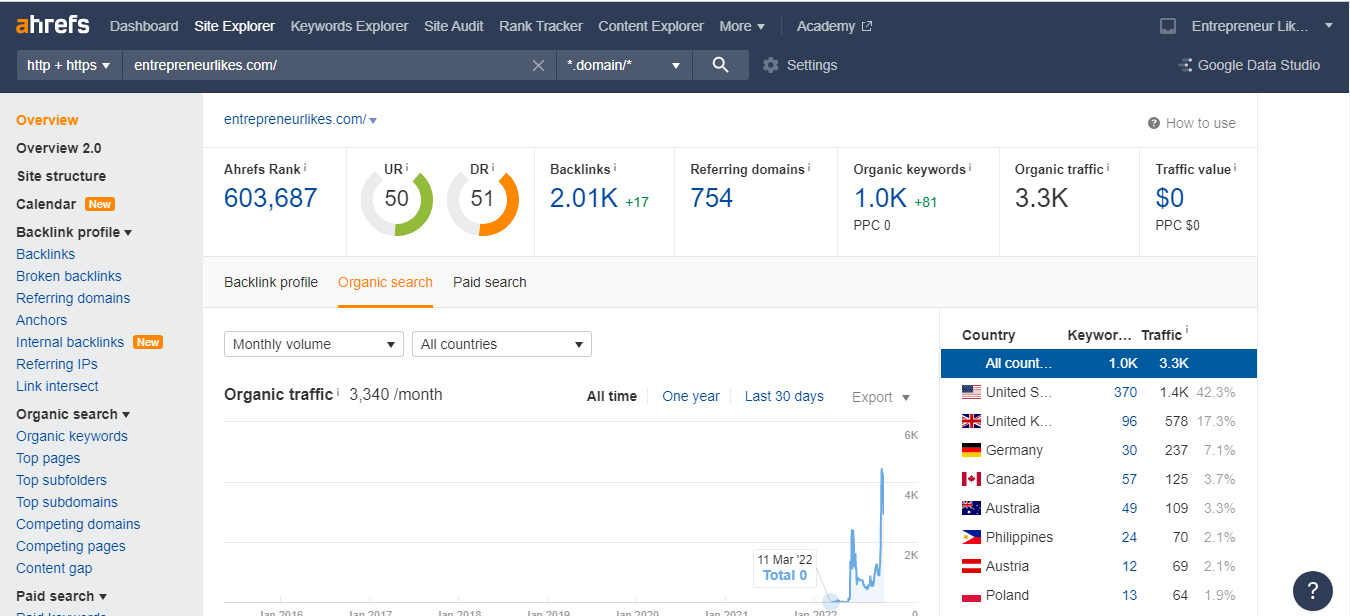This screenshot has width=1350, height=616.
Task: Open the All countries dropdown
Action: [x=501, y=344]
